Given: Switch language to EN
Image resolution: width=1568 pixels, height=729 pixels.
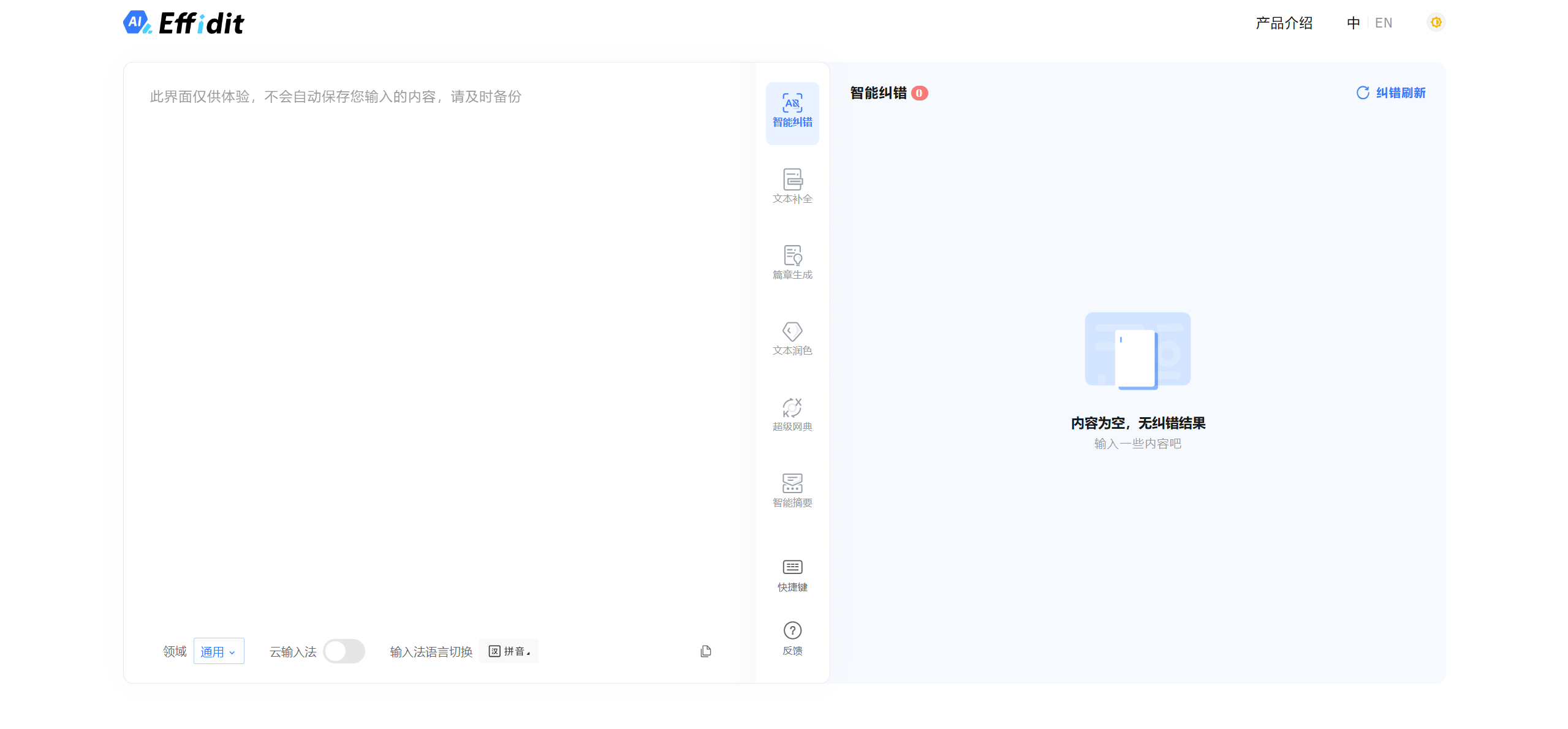Looking at the screenshot, I should (x=1384, y=23).
